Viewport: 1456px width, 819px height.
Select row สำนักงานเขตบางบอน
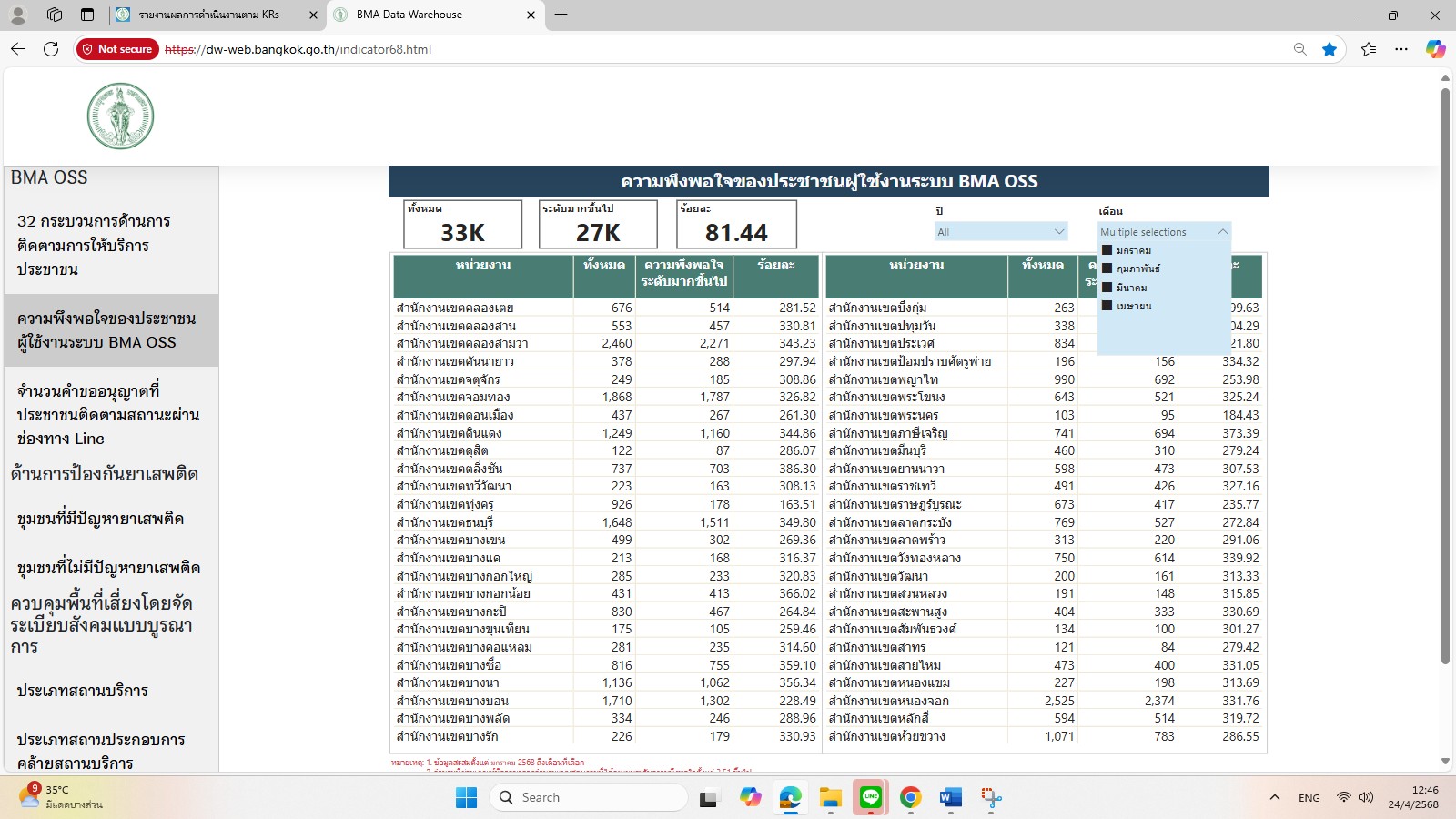(607, 701)
